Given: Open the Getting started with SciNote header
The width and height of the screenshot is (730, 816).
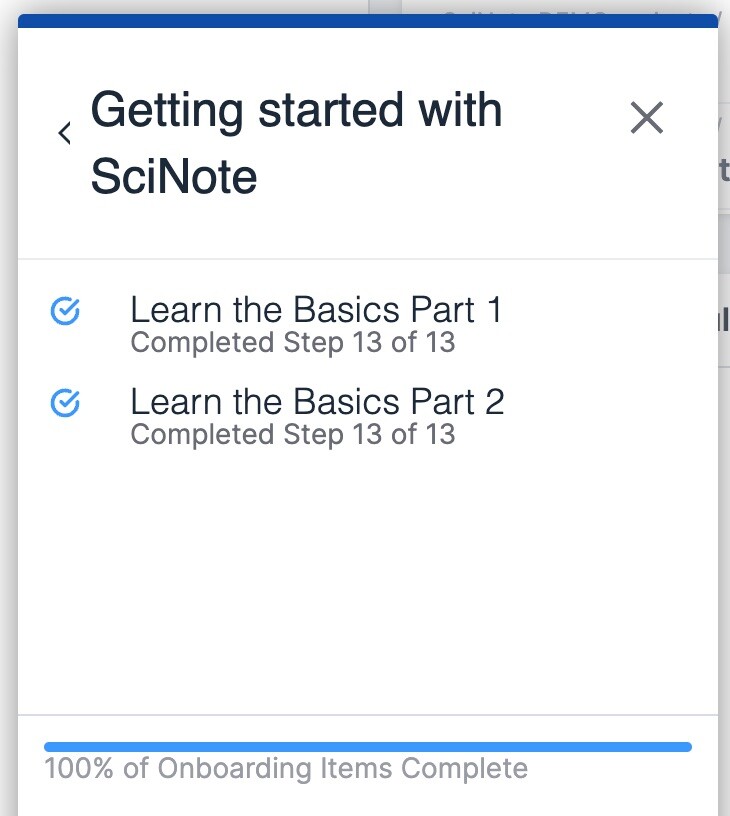Looking at the screenshot, I should 296,143.
